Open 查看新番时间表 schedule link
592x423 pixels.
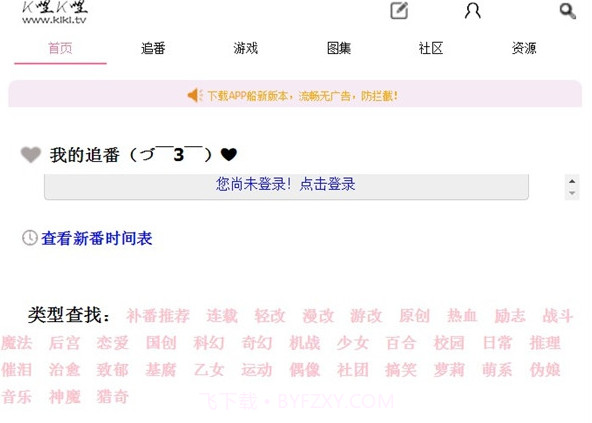click(x=97, y=239)
